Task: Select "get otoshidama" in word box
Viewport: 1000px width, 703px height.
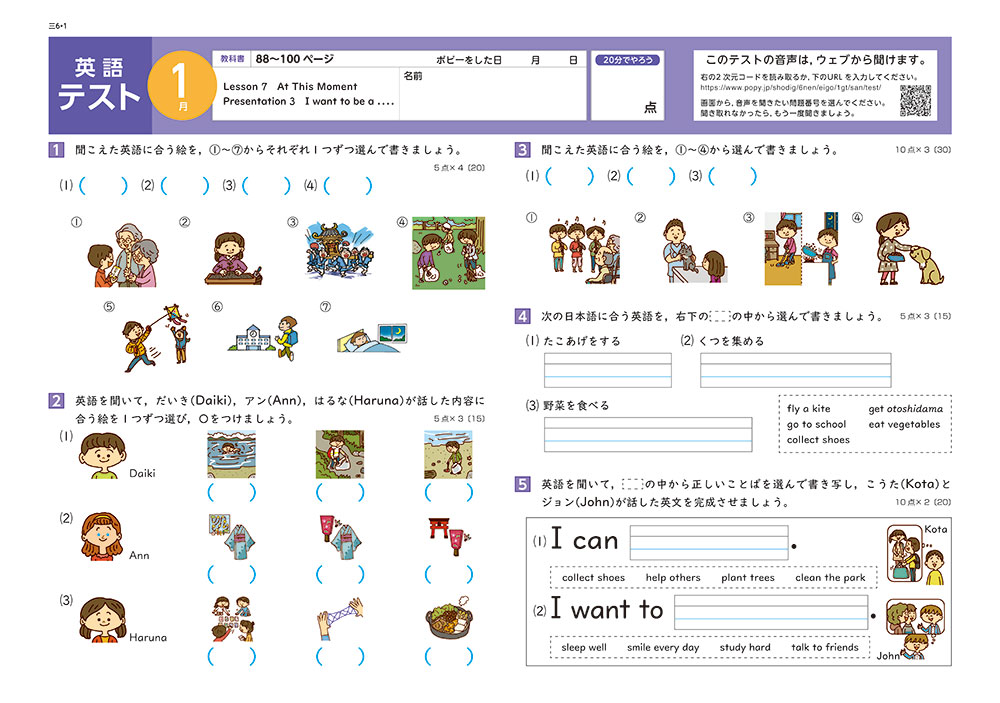Action: [905, 409]
